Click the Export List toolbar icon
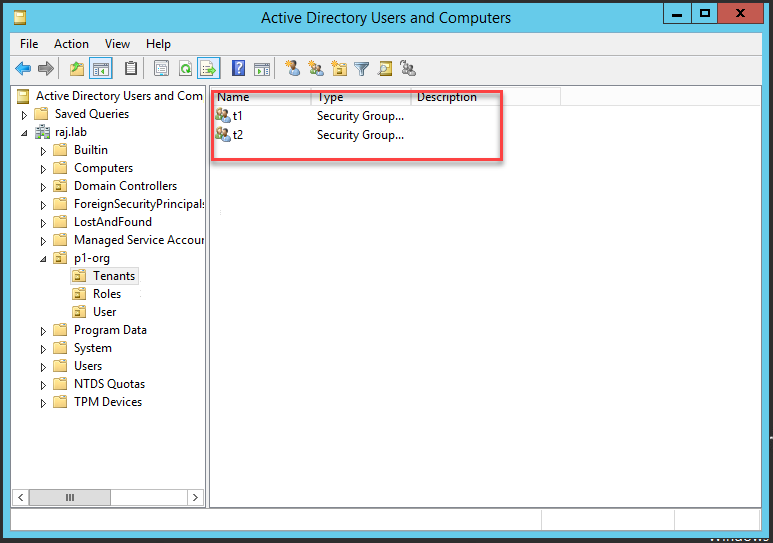 tap(208, 69)
